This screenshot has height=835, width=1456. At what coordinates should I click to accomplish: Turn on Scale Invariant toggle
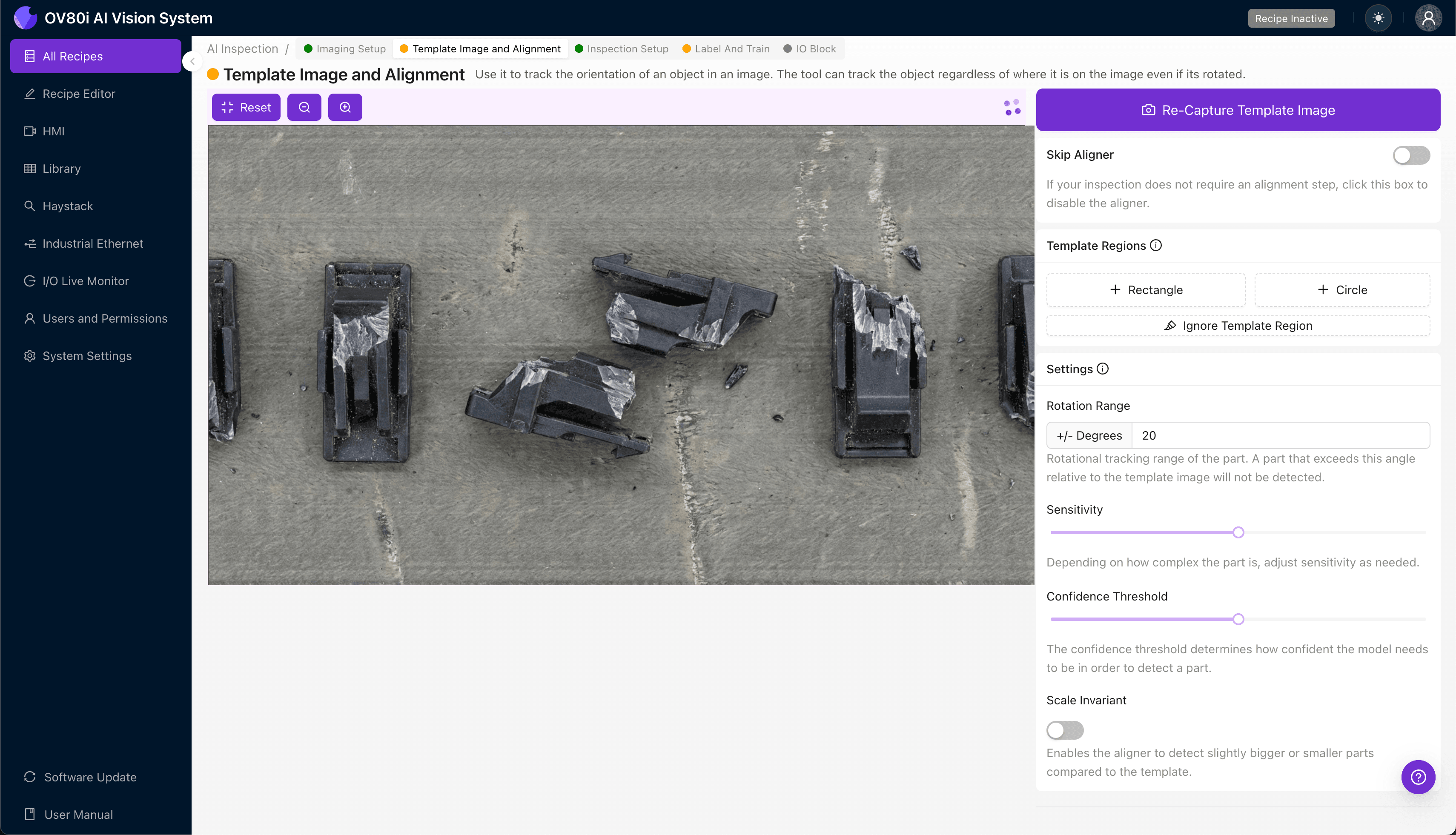[1065, 730]
